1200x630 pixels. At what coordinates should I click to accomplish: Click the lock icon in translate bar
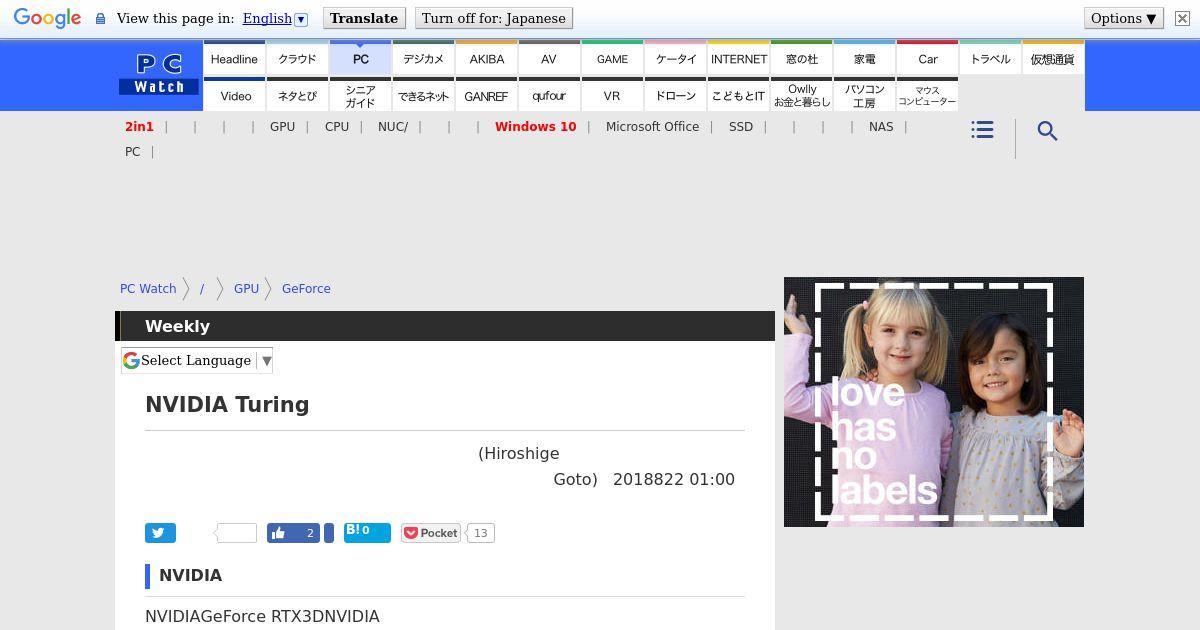(x=100, y=19)
